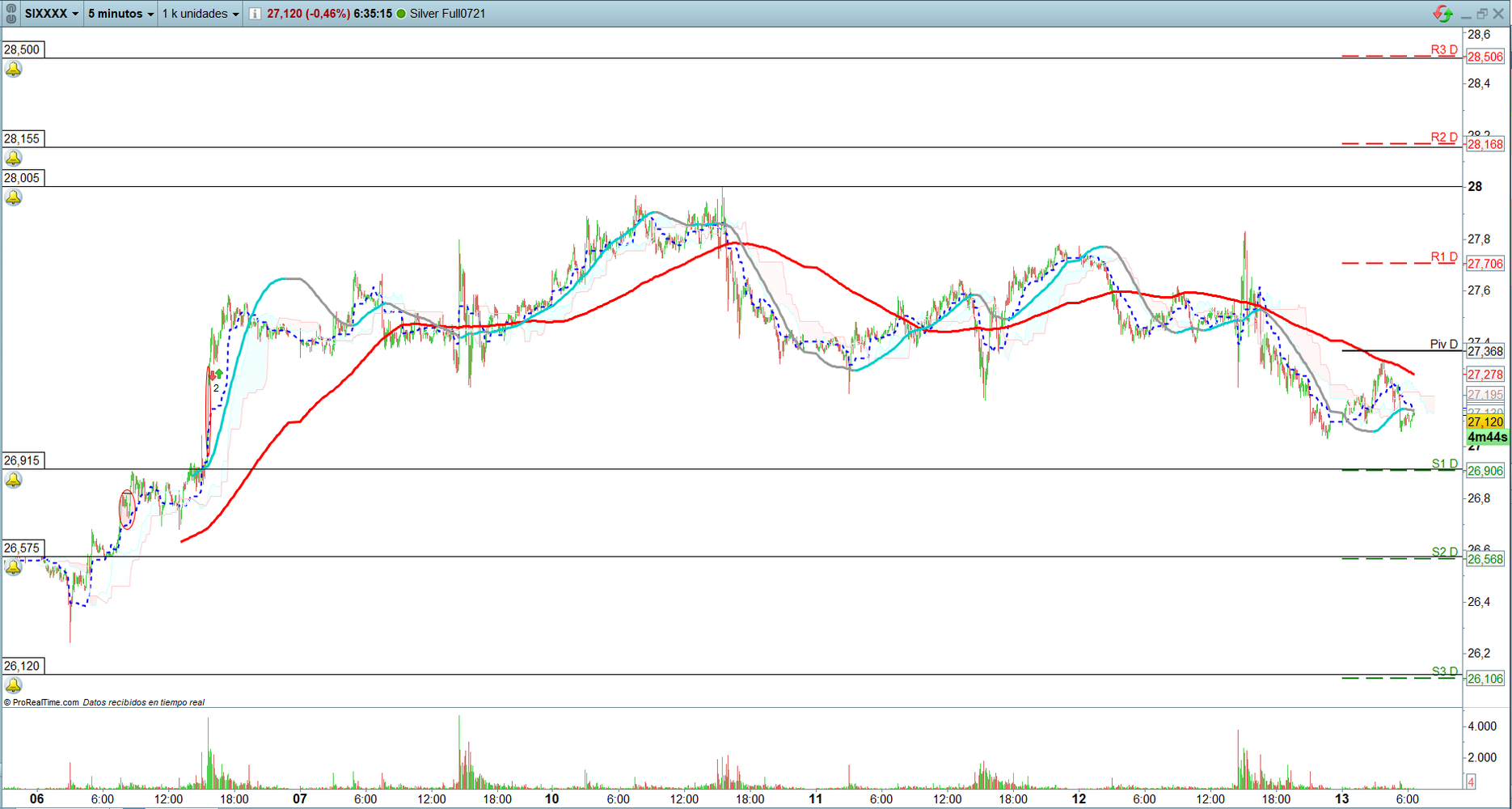Image resolution: width=1512 pixels, height=809 pixels.
Task: Click the small red box in volume panel
Action: (x=1471, y=781)
